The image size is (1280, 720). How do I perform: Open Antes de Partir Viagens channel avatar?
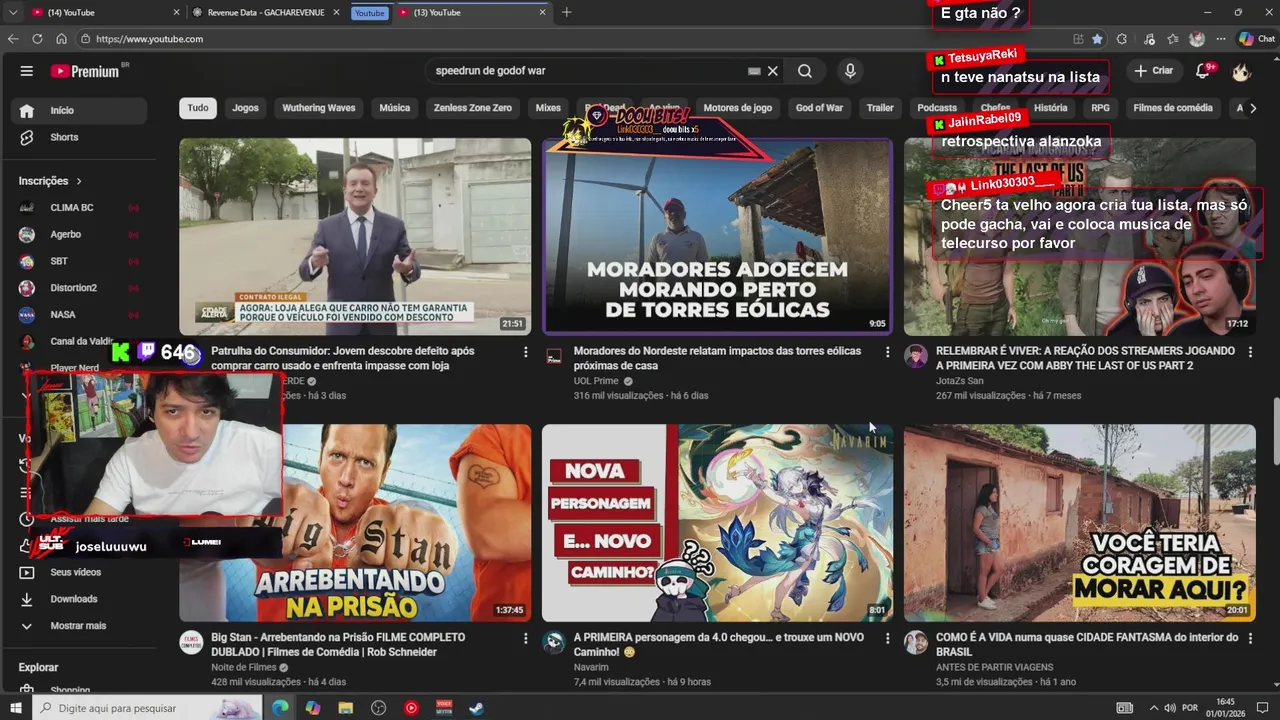point(916,642)
